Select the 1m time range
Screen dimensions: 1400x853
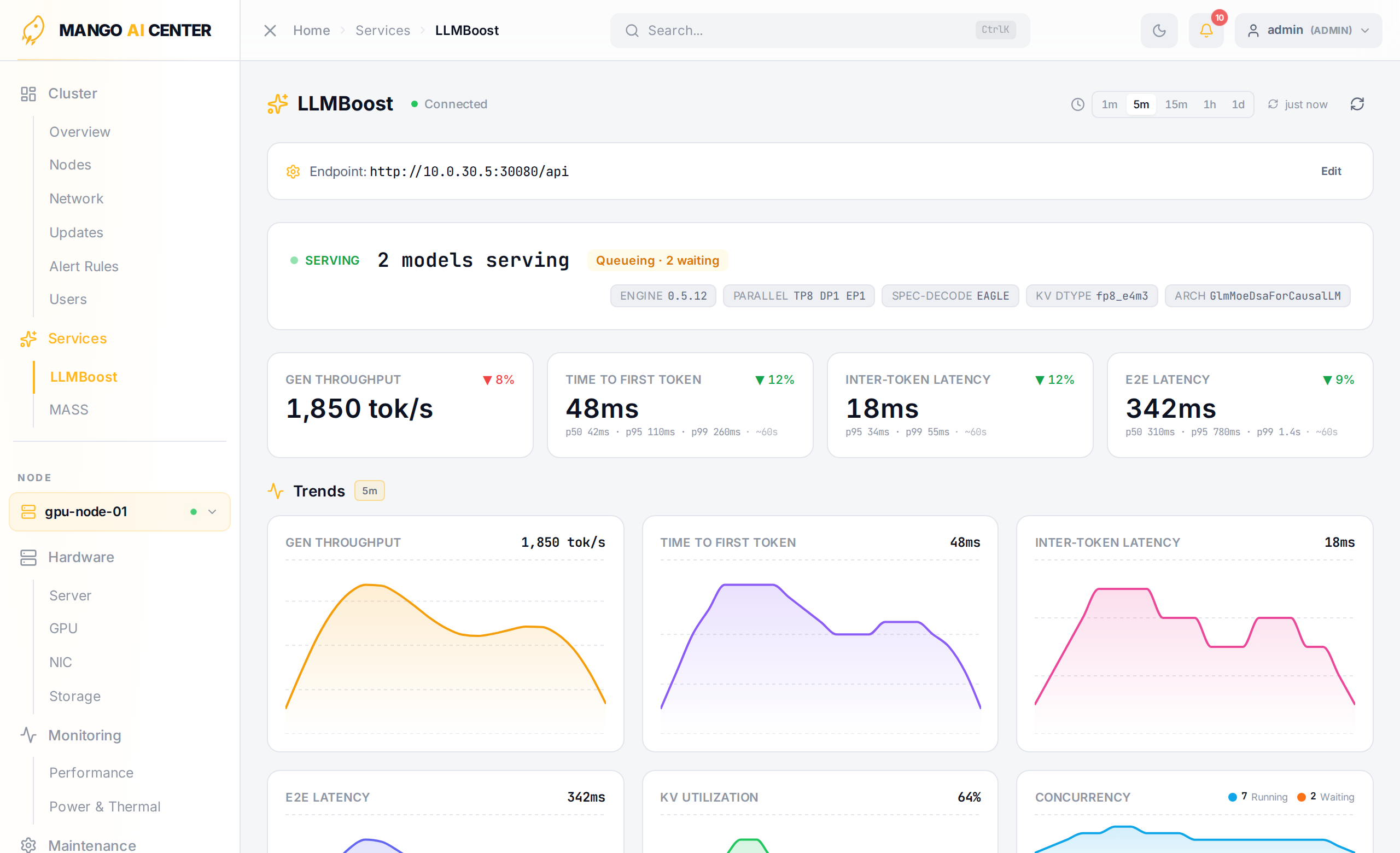tap(1109, 104)
